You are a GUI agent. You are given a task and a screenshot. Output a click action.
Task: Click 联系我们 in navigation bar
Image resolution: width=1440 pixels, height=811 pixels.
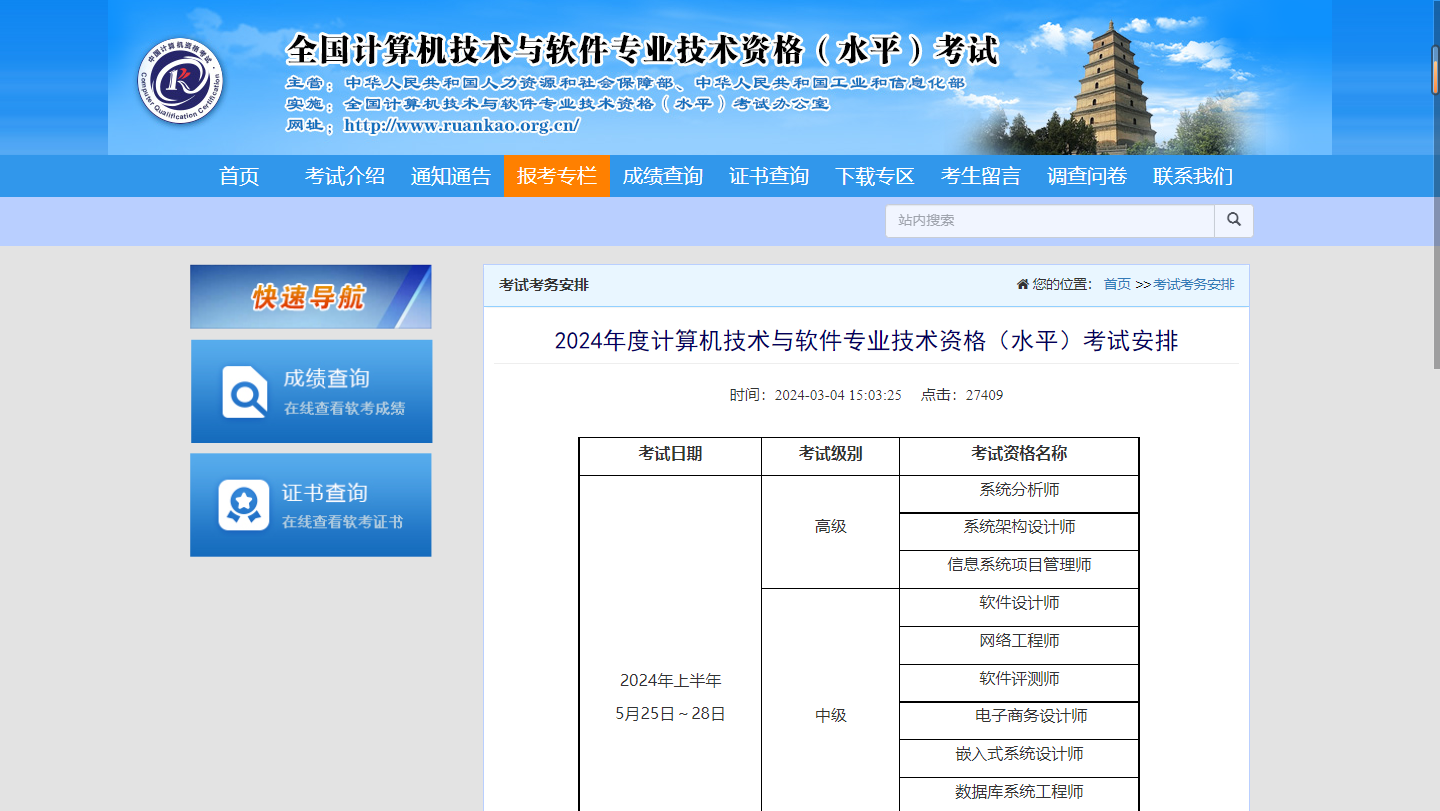1192,176
